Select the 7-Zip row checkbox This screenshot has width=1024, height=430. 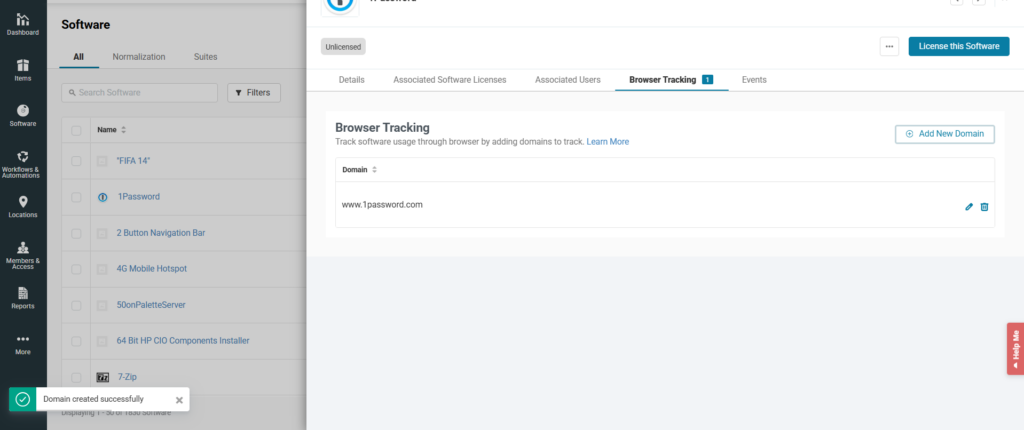tap(76, 377)
